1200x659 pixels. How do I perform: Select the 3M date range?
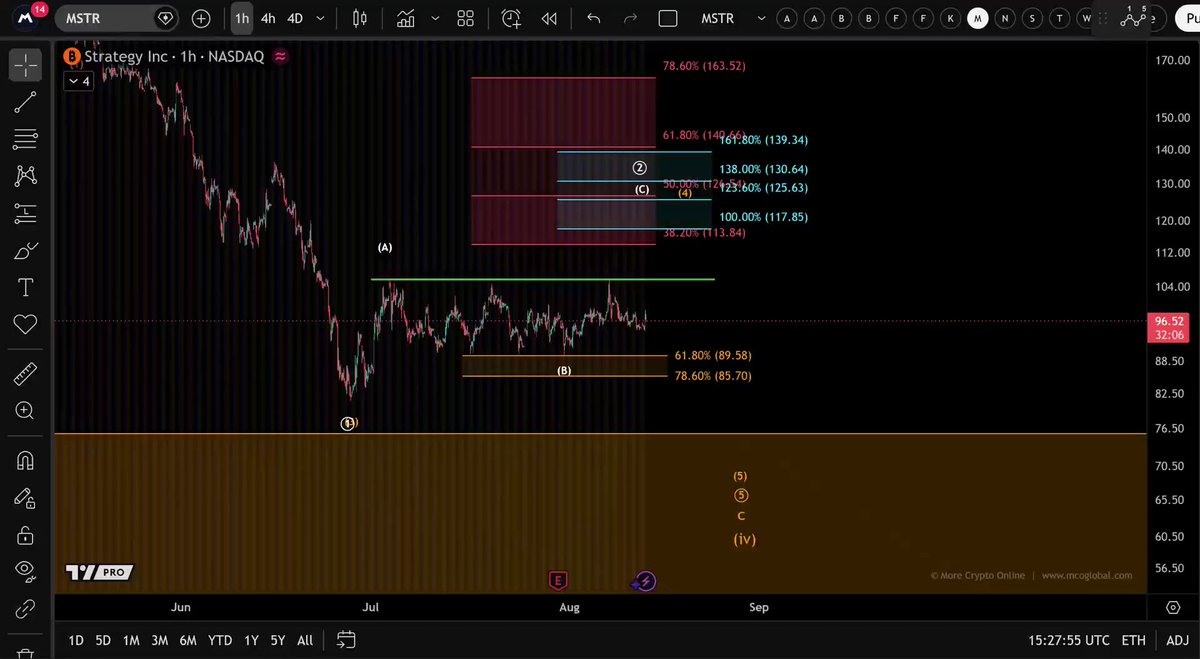pos(159,640)
